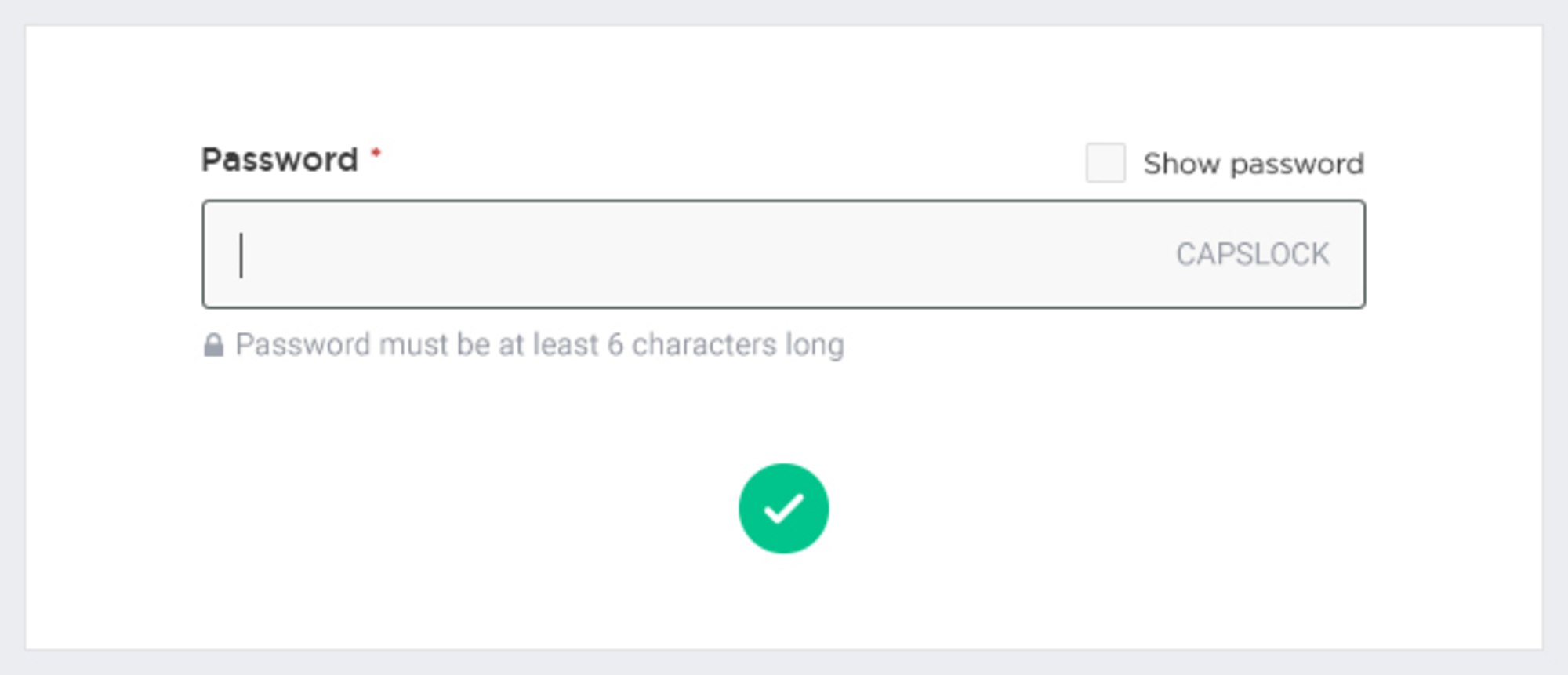Click the green checkmark confirm button
The image size is (1568, 675).
click(783, 509)
